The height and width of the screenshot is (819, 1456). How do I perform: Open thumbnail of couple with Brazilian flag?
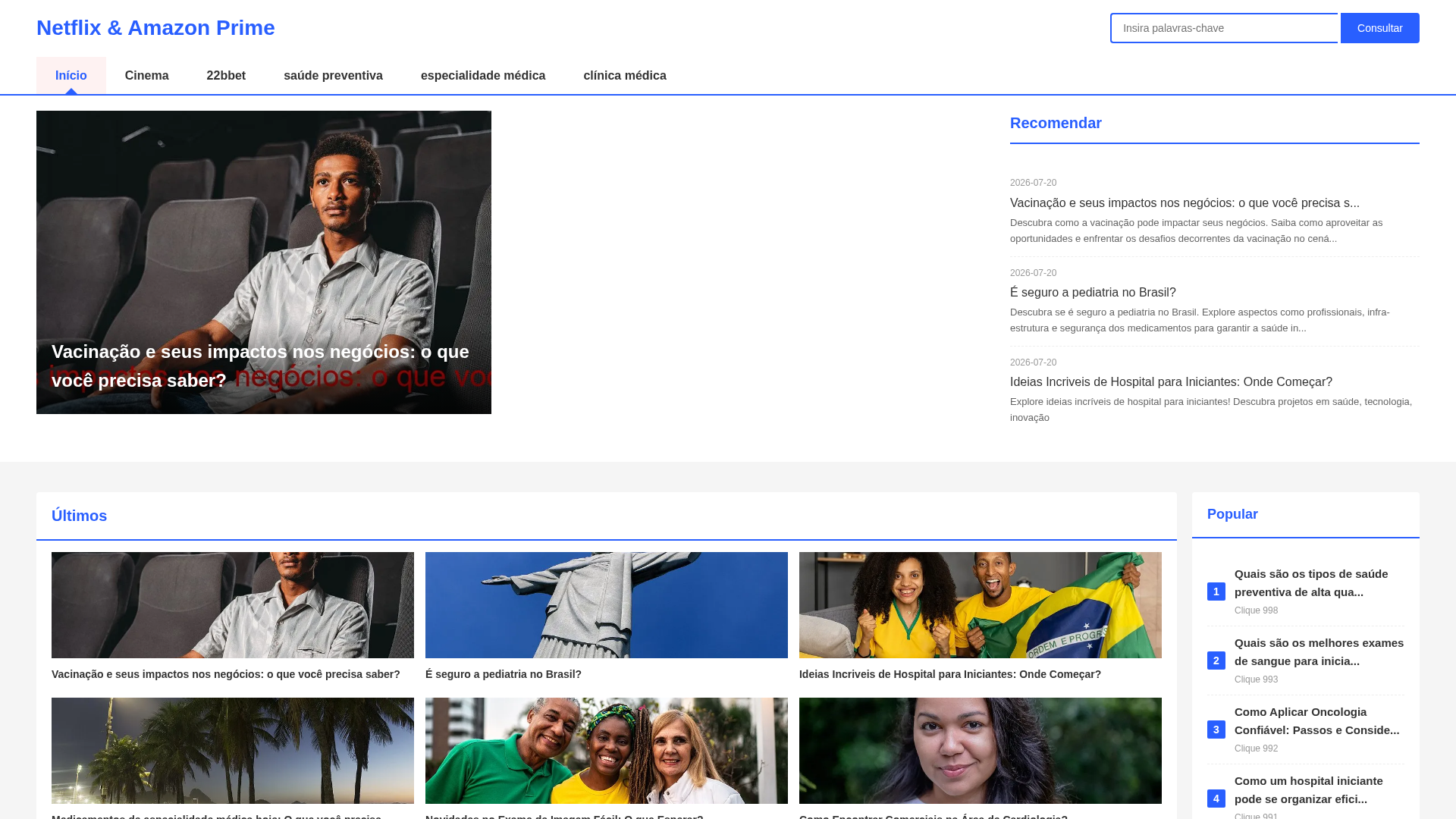click(x=981, y=605)
